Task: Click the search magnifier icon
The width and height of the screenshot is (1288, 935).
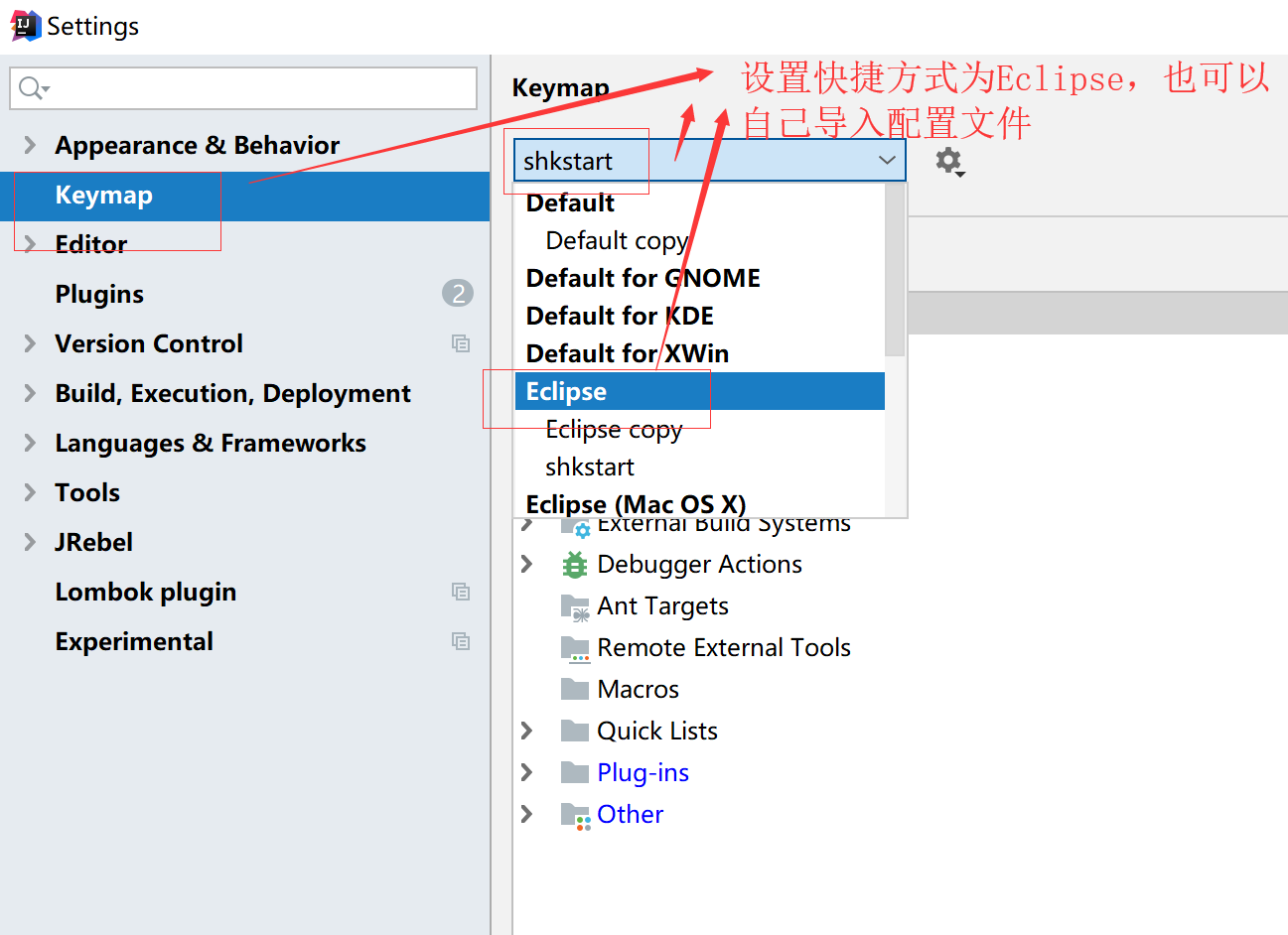Action: (33, 88)
